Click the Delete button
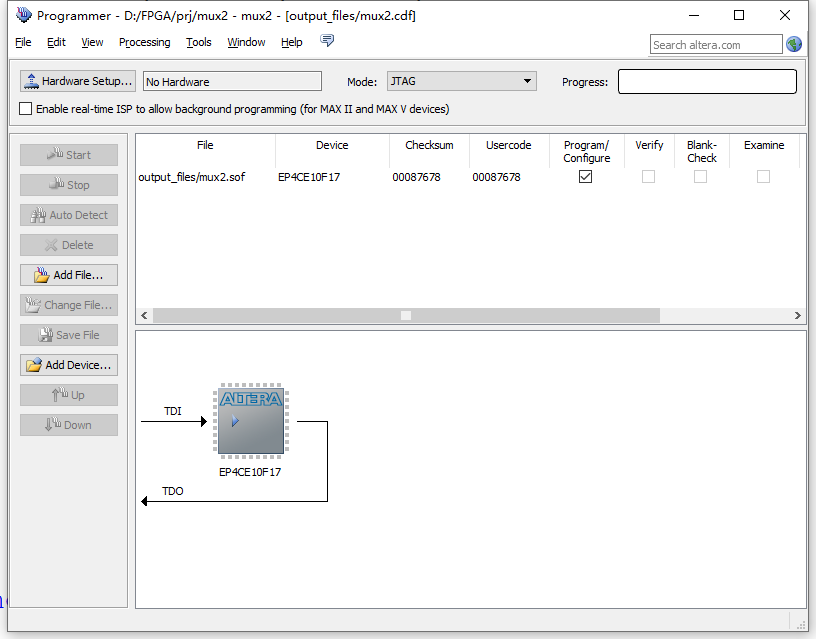This screenshot has width=816, height=639. click(x=69, y=245)
